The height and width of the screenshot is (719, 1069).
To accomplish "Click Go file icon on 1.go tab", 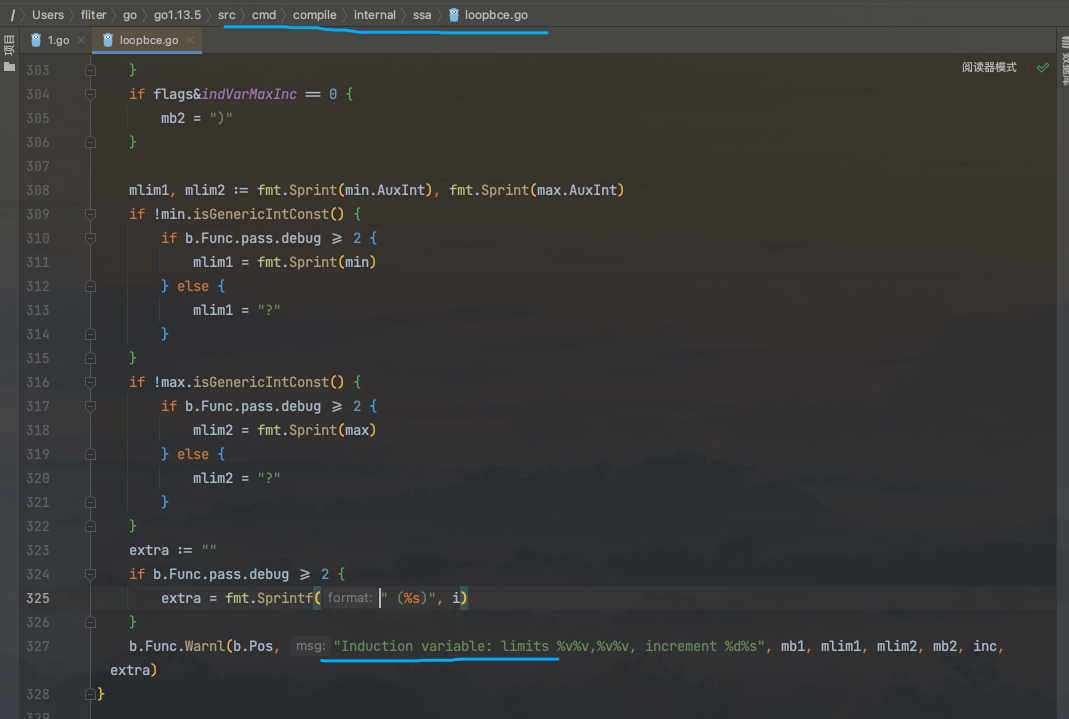I will click(x=36, y=40).
